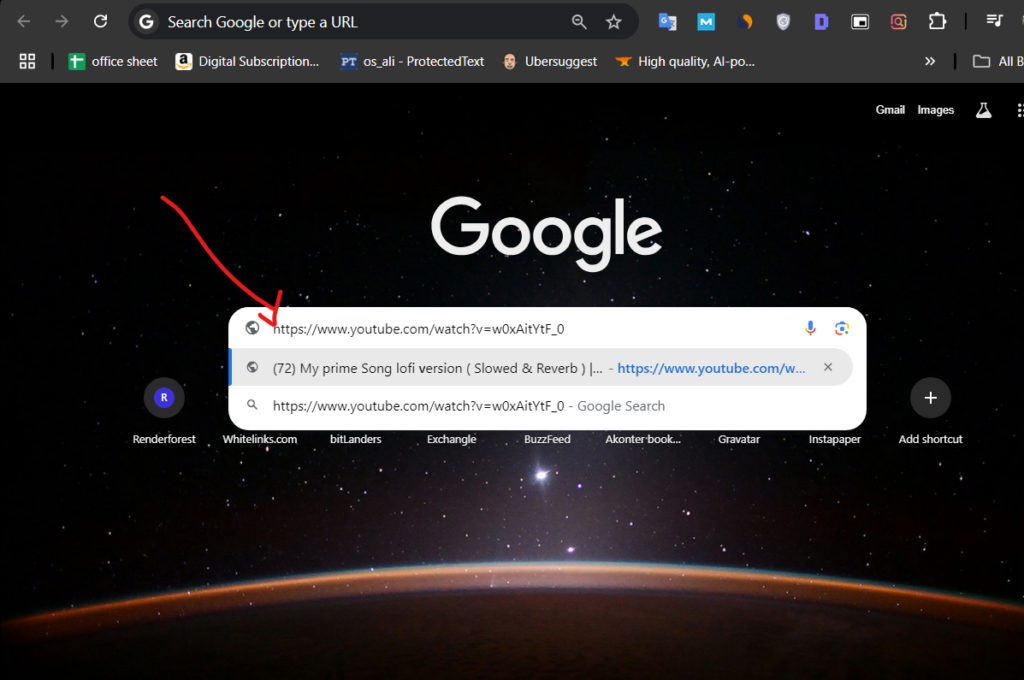This screenshot has width=1024, height=680.
Task: Open the Ubersuggest bookmark
Action: [x=550, y=61]
